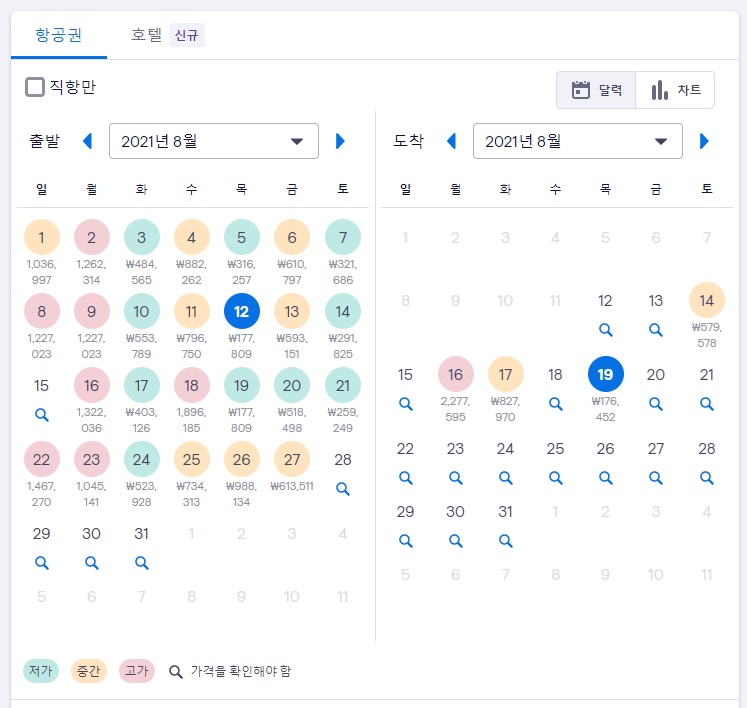Viewport: 747px width, 708px height.
Task: Click the 신규 new badge beside 호텔
Action: coord(187,35)
